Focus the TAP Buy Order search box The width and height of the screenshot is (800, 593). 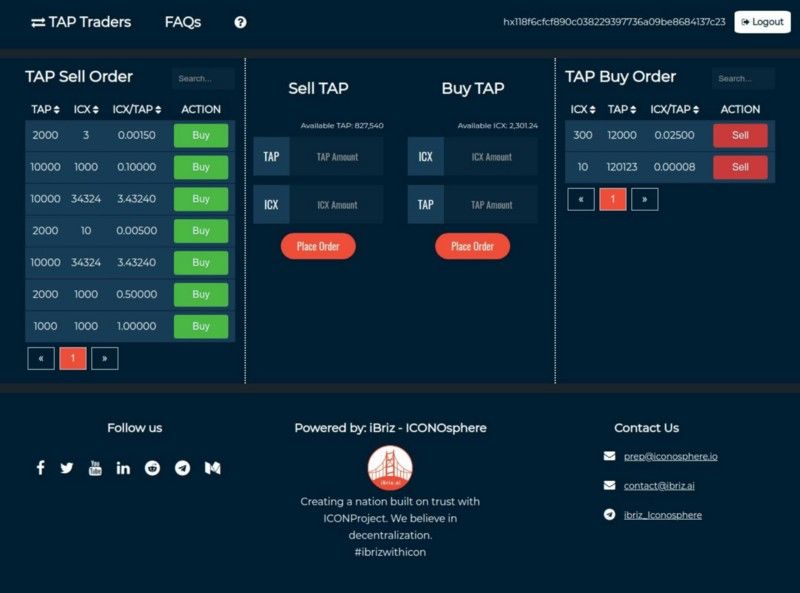[x=743, y=79]
